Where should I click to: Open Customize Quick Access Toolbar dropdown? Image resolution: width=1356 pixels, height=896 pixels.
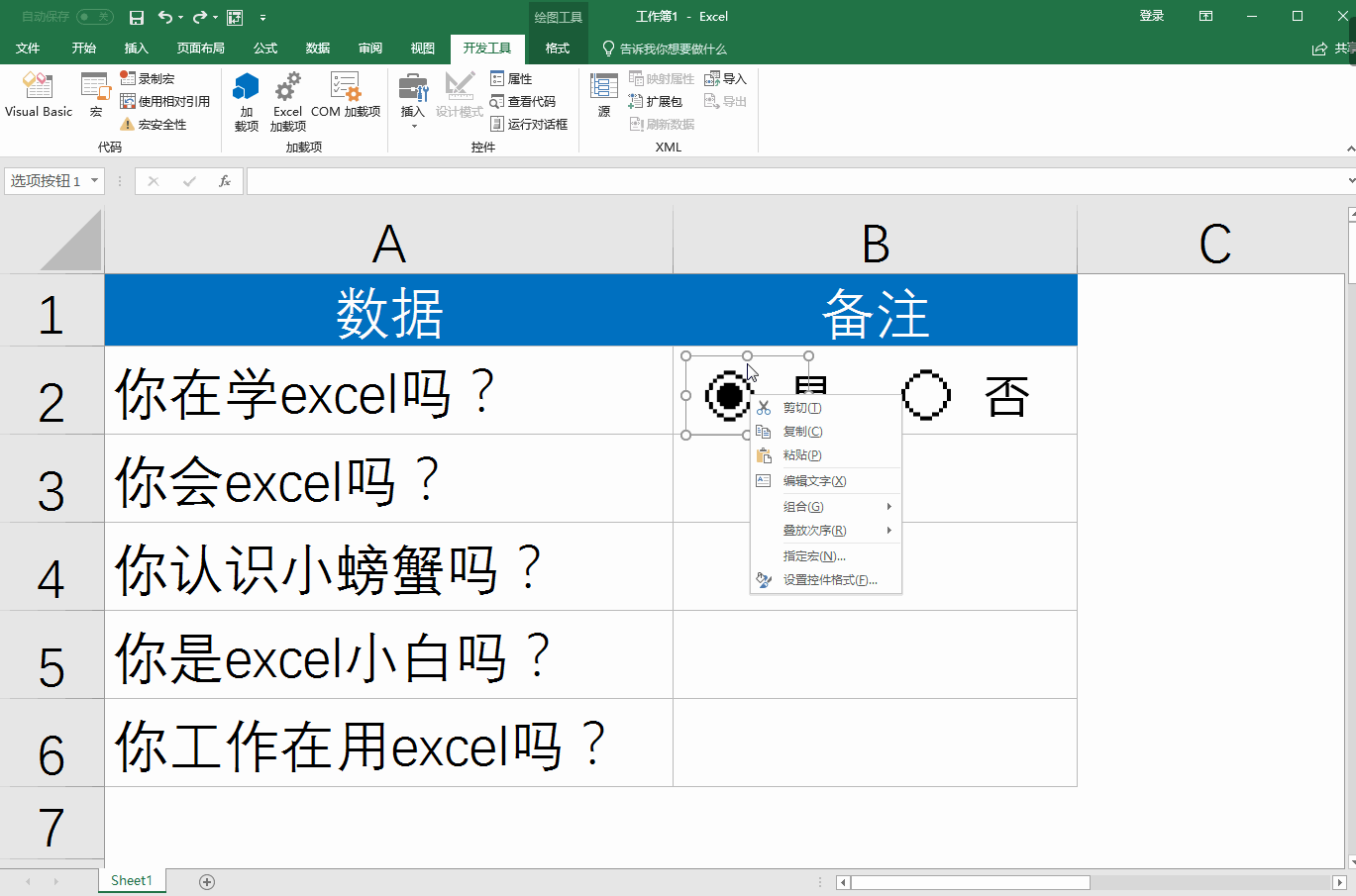pos(262,17)
